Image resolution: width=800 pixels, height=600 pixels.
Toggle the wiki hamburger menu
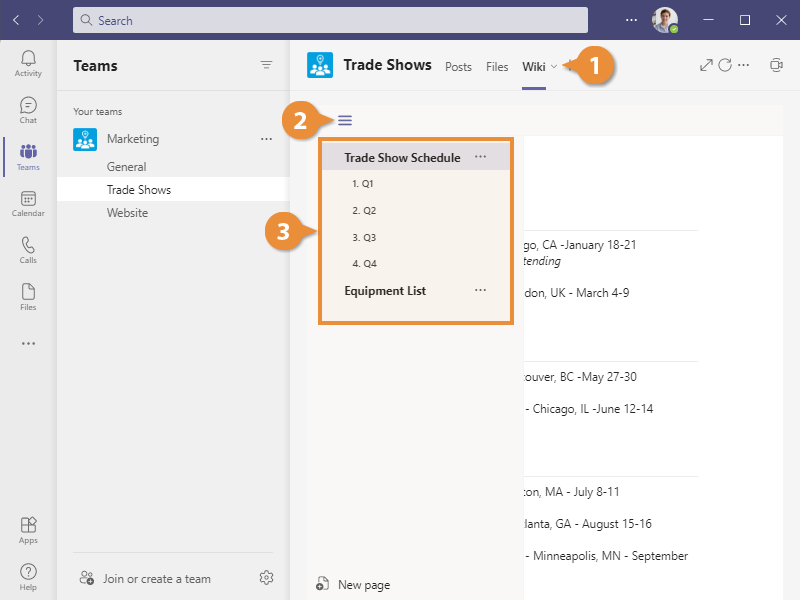(345, 120)
